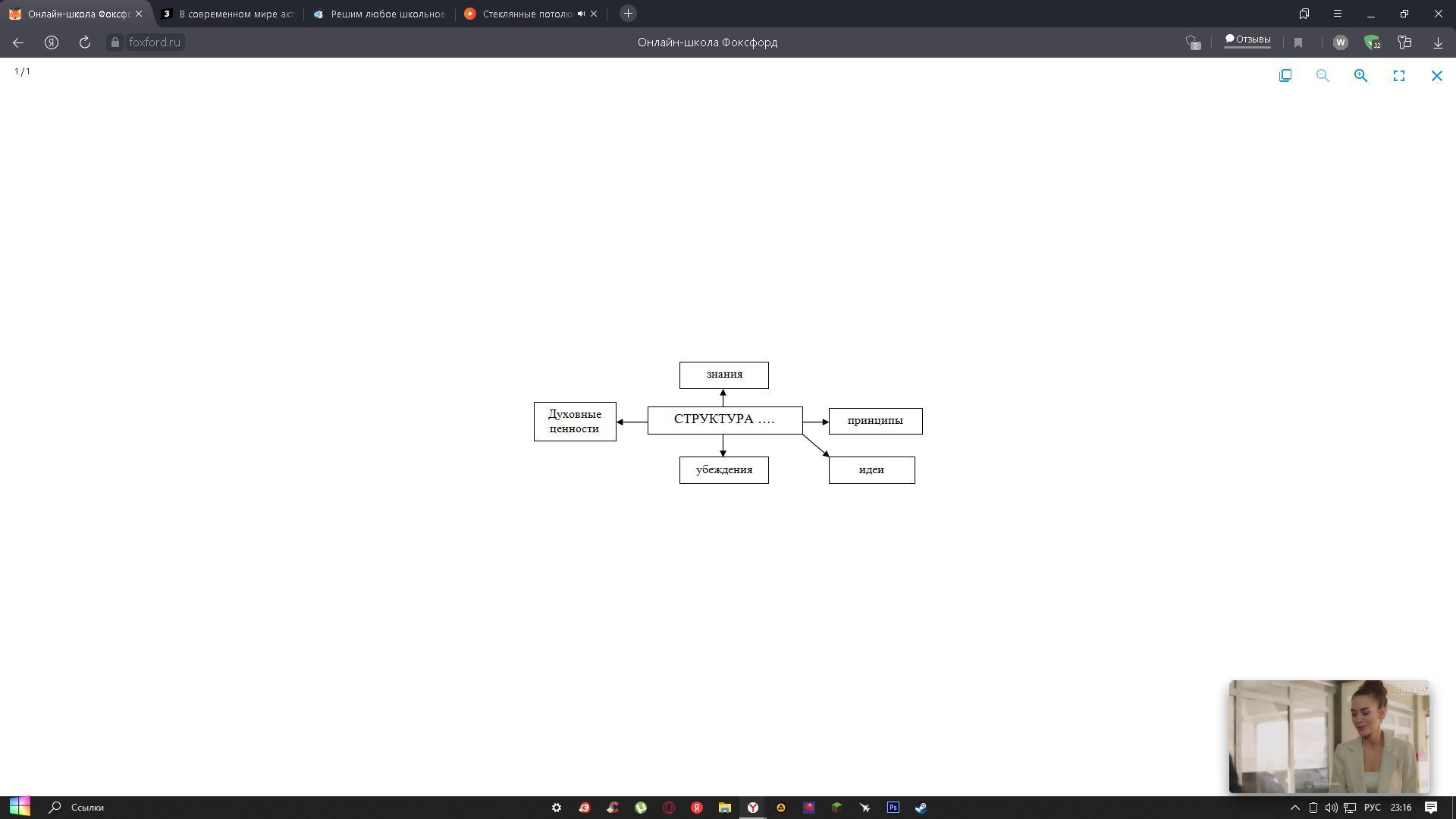Zoom in on the diagram image
Screen dimensions: 1456x819
[x=1360, y=76]
